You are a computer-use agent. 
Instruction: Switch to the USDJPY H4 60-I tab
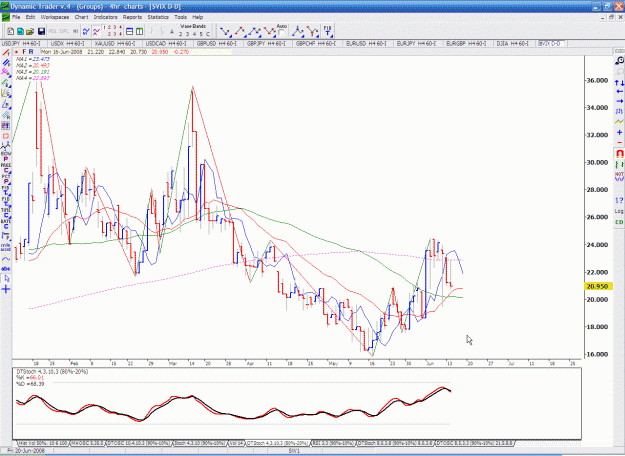tap(21, 43)
